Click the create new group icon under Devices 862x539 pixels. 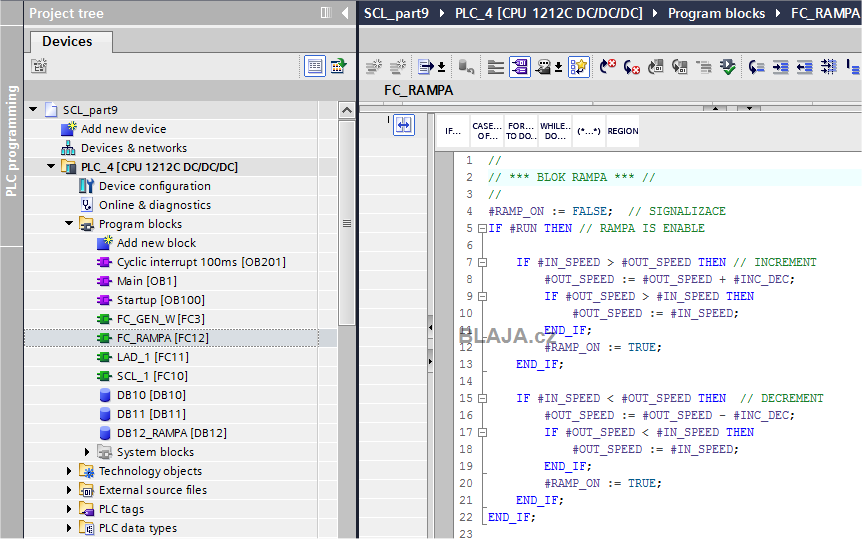pyautogui.click(x=39, y=66)
